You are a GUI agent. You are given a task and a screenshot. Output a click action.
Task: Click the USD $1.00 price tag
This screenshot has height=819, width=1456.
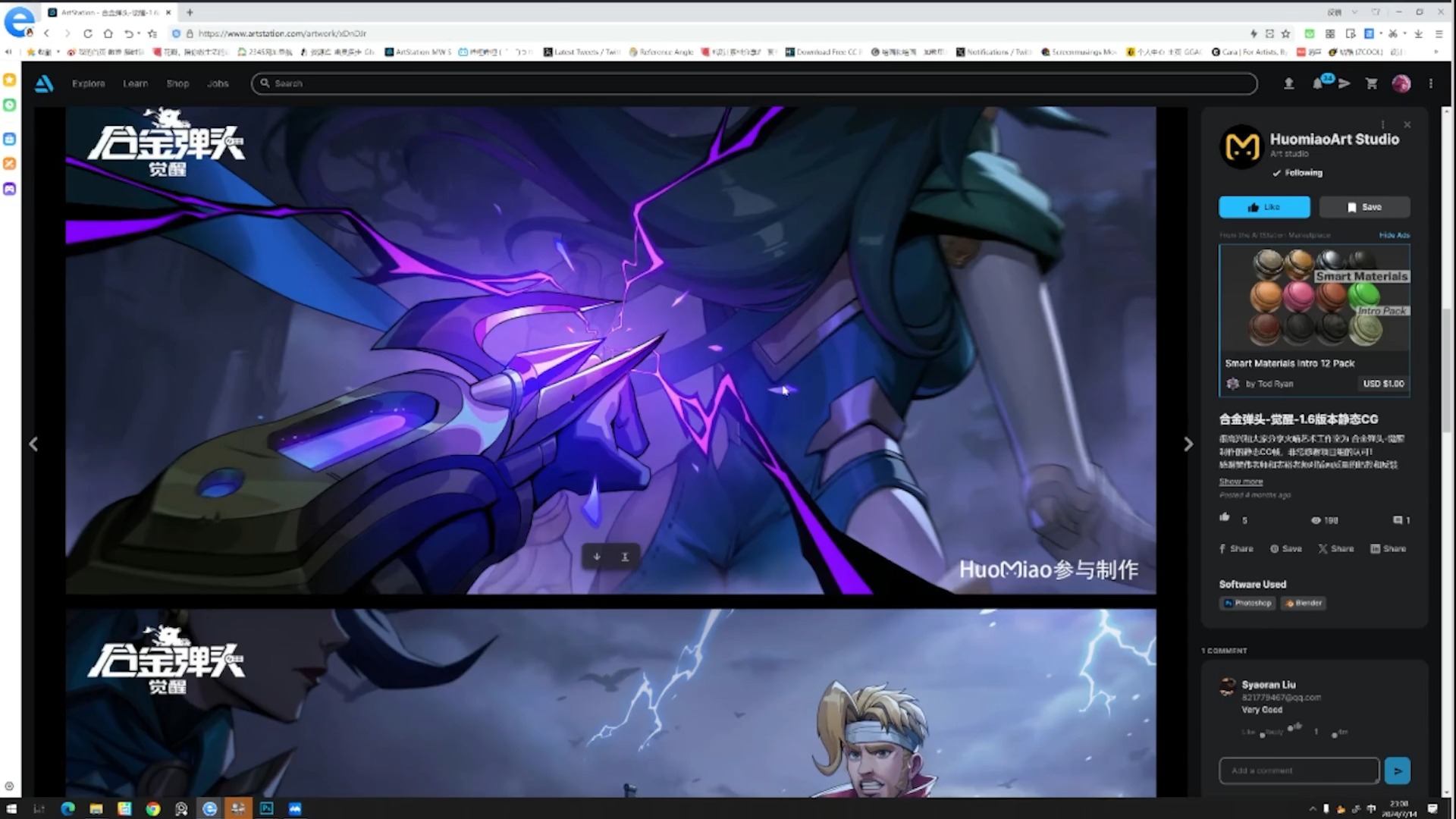[x=1383, y=384]
